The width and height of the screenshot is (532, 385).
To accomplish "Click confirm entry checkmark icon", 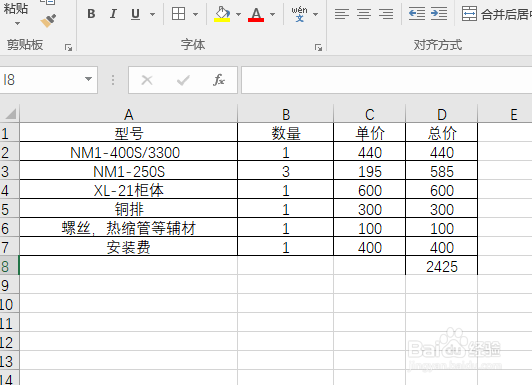I will (x=183, y=80).
